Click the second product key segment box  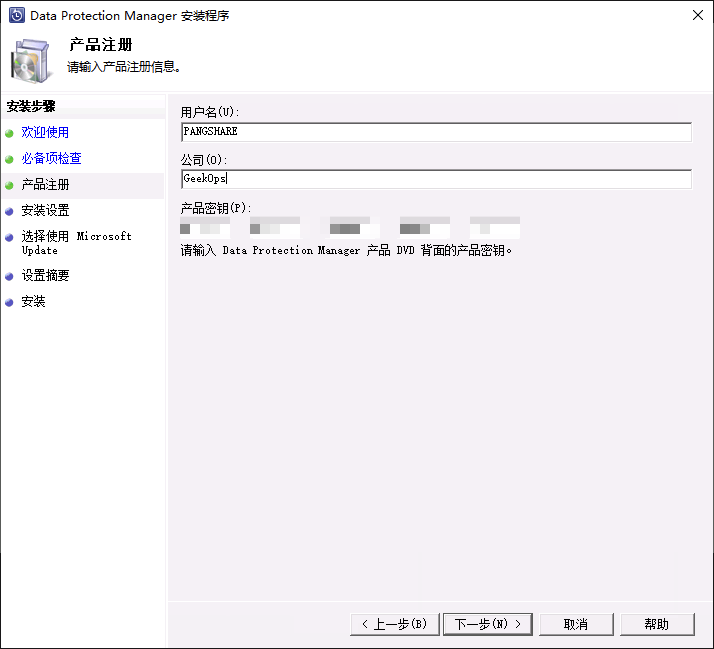[275, 228]
